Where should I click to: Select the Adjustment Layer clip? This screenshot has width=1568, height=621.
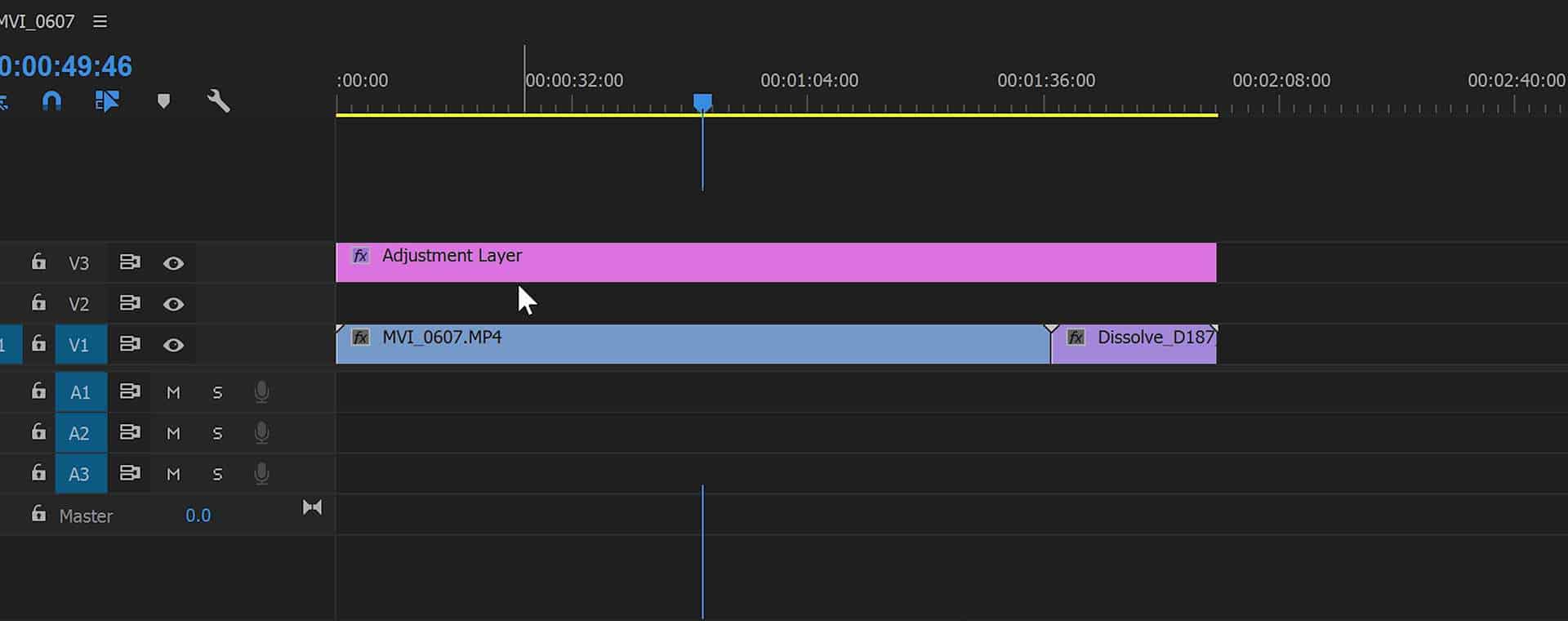776,262
